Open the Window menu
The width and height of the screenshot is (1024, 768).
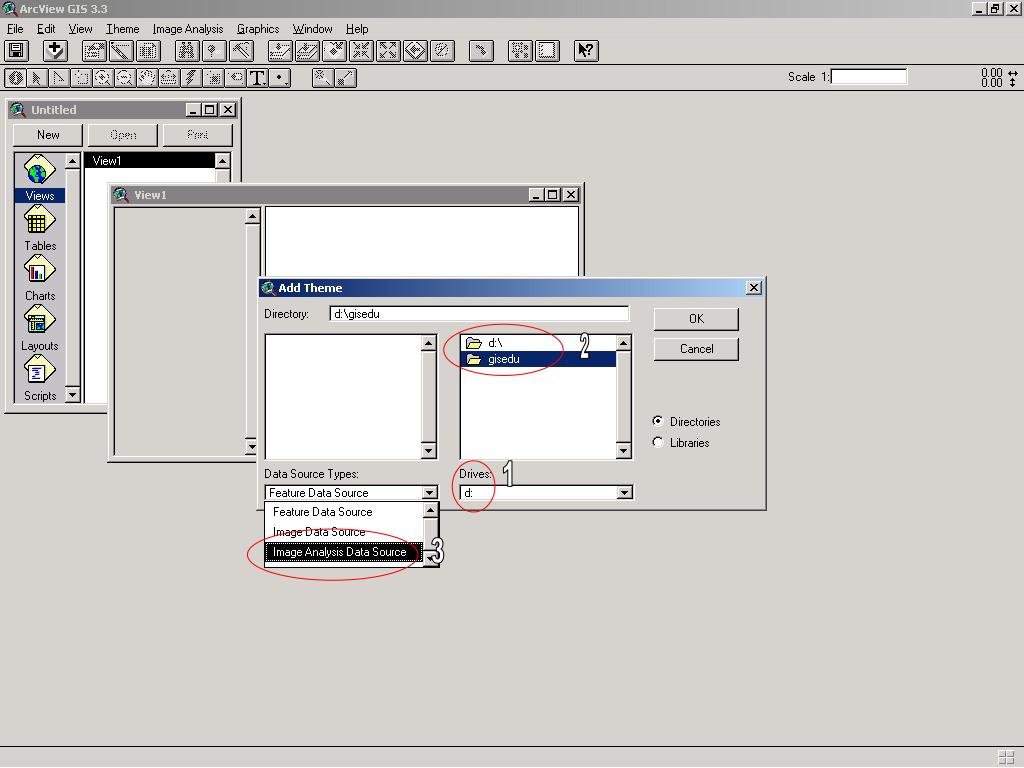tap(312, 29)
